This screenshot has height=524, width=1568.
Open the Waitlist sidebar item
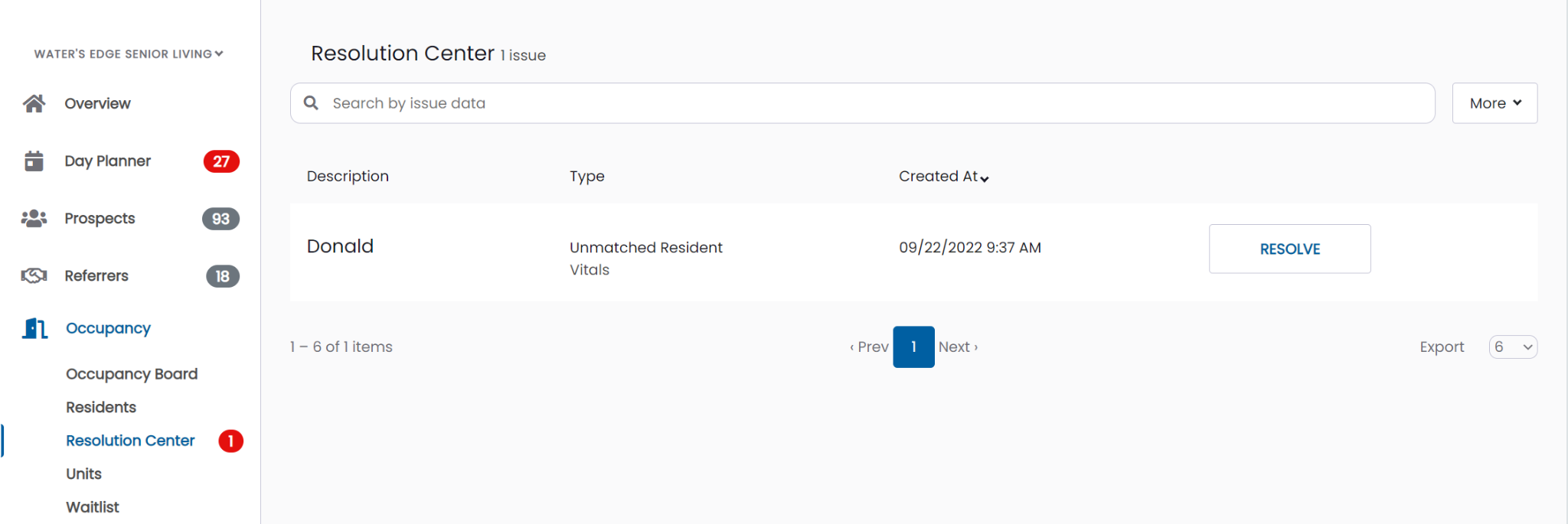tap(93, 507)
